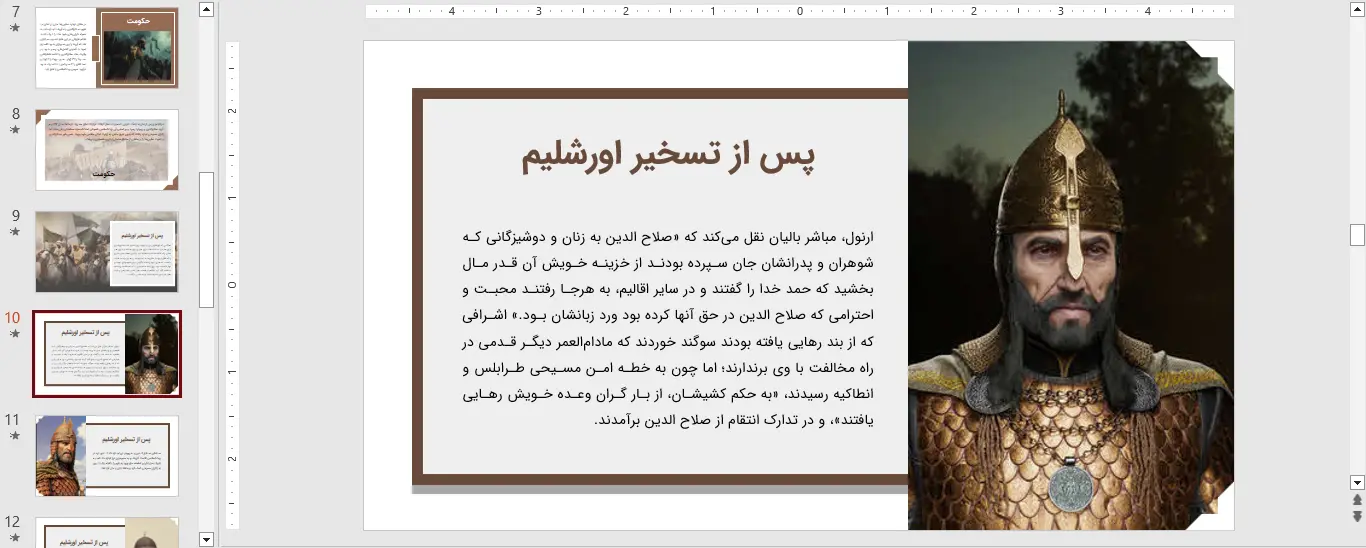Viewport: 1366px width, 548px height.
Task: Select the partially visible slide 12 thumbnail
Action: point(107,532)
